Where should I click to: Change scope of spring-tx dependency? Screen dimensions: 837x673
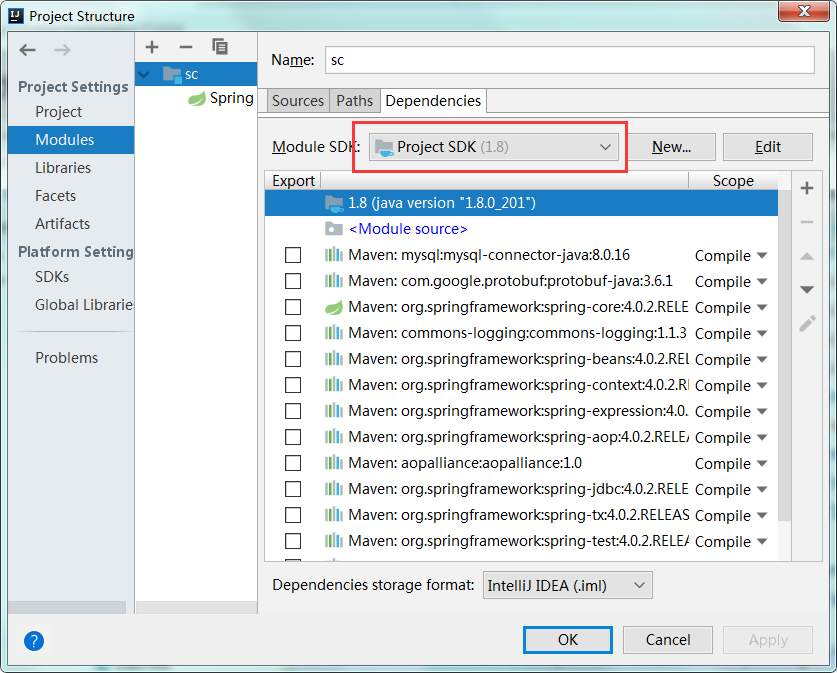coord(731,516)
